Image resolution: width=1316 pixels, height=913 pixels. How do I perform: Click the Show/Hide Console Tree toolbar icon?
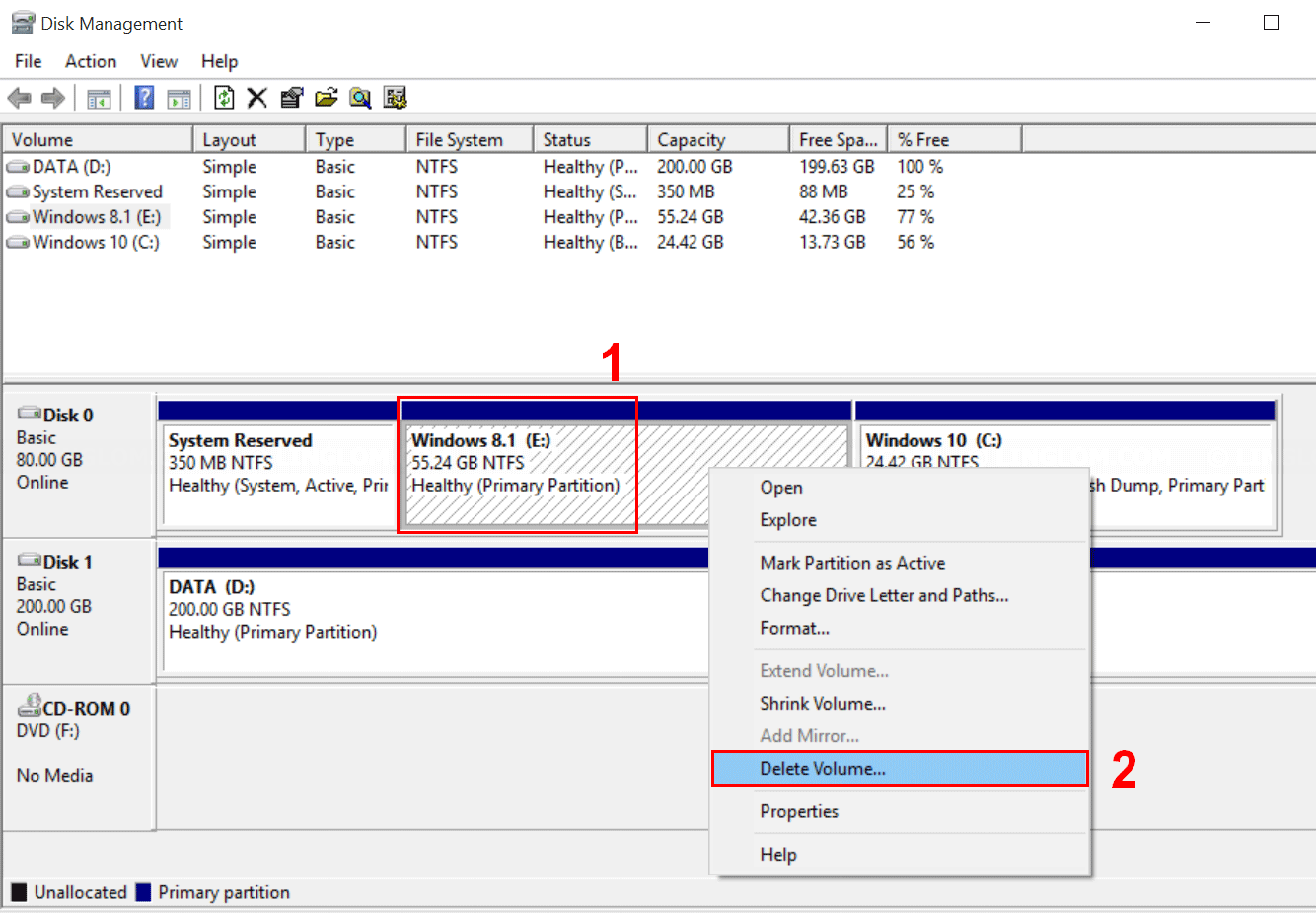click(99, 98)
